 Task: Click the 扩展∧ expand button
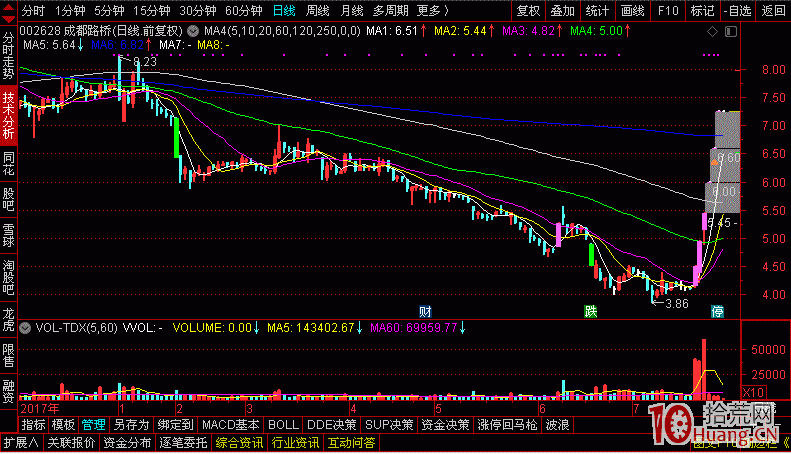(21, 443)
